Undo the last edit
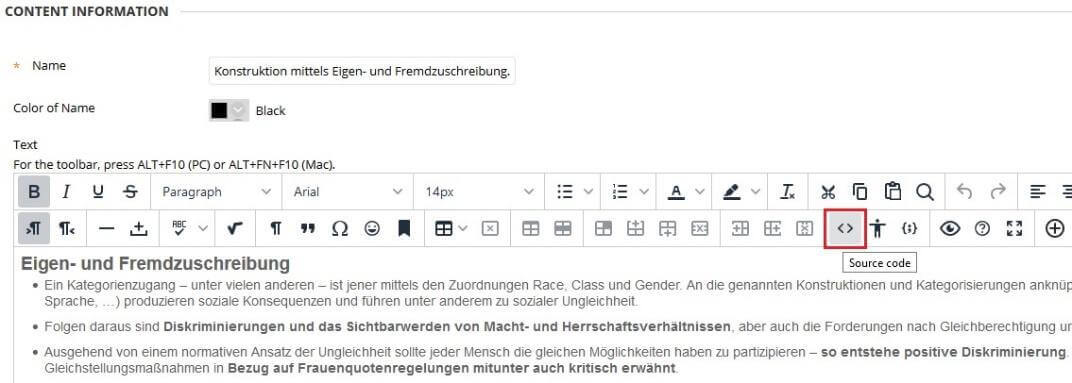This screenshot has height=383, width=1072. 965,192
